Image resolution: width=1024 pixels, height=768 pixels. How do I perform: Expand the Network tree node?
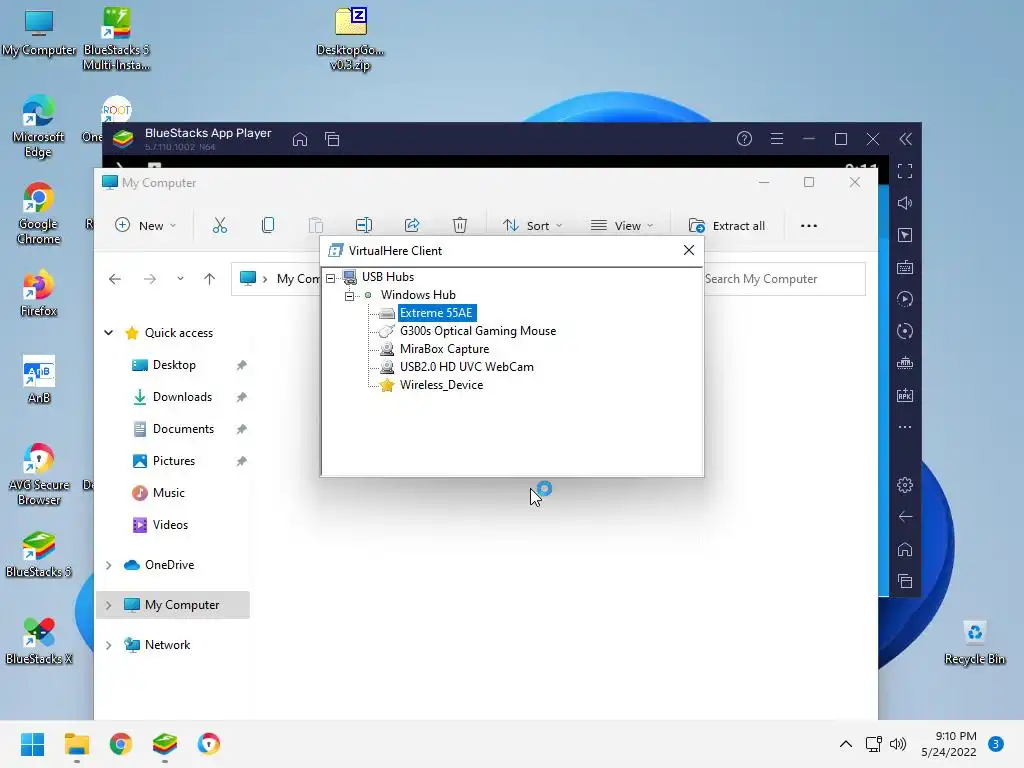(x=108, y=645)
